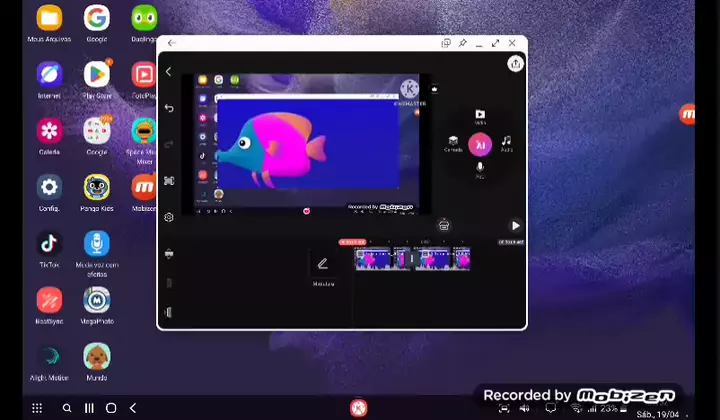Jump to the timeline start
The height and width of the screenshot is (420, 720).
(x=169, y=313)
